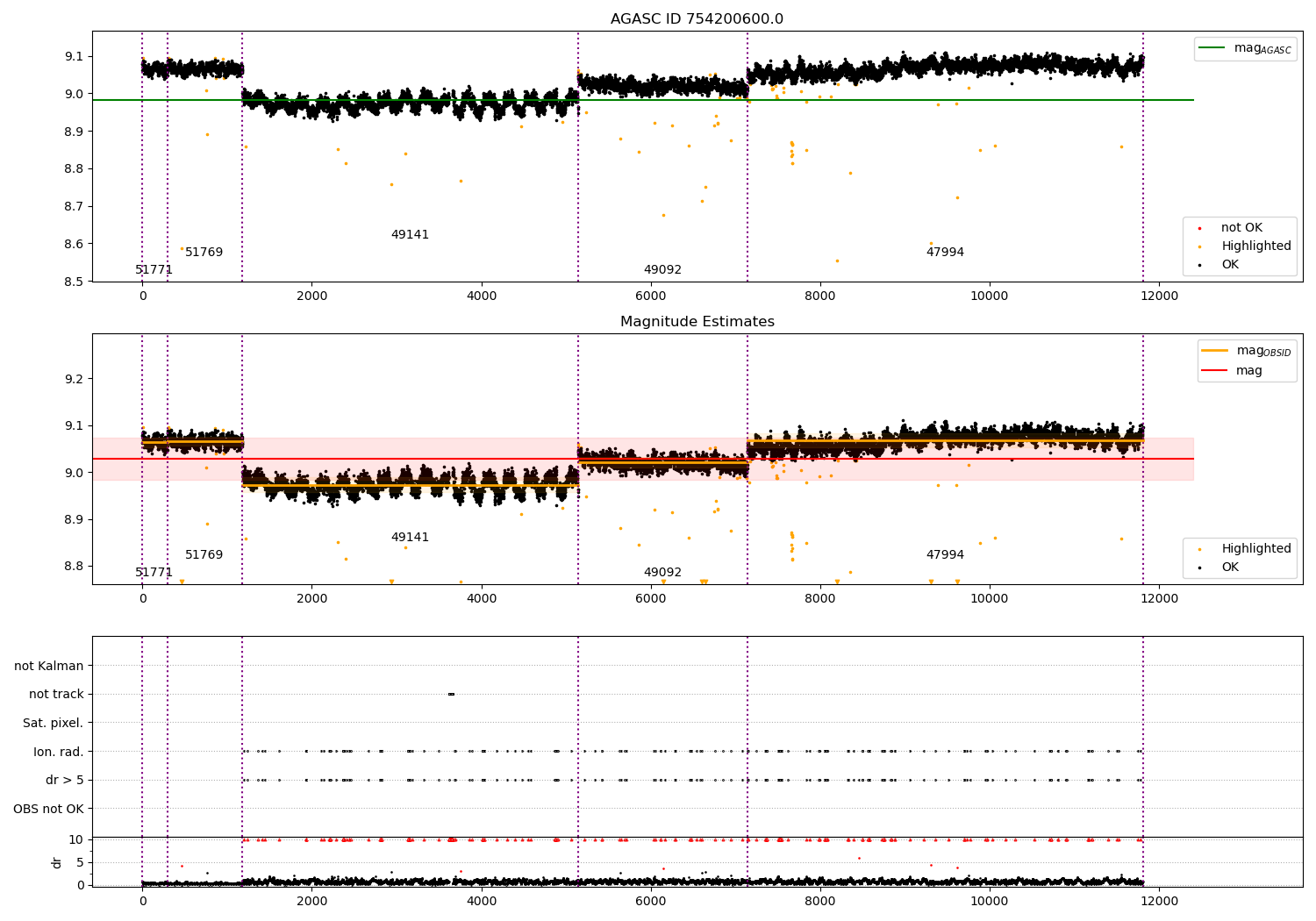Click the 'dr > 5' axis label

point(65,781)
